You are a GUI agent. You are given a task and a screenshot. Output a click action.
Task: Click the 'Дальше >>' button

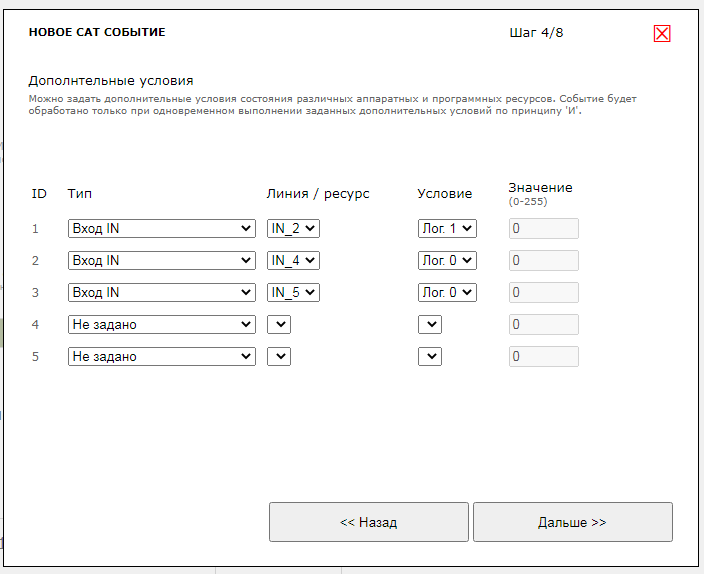tap(572, 522)
